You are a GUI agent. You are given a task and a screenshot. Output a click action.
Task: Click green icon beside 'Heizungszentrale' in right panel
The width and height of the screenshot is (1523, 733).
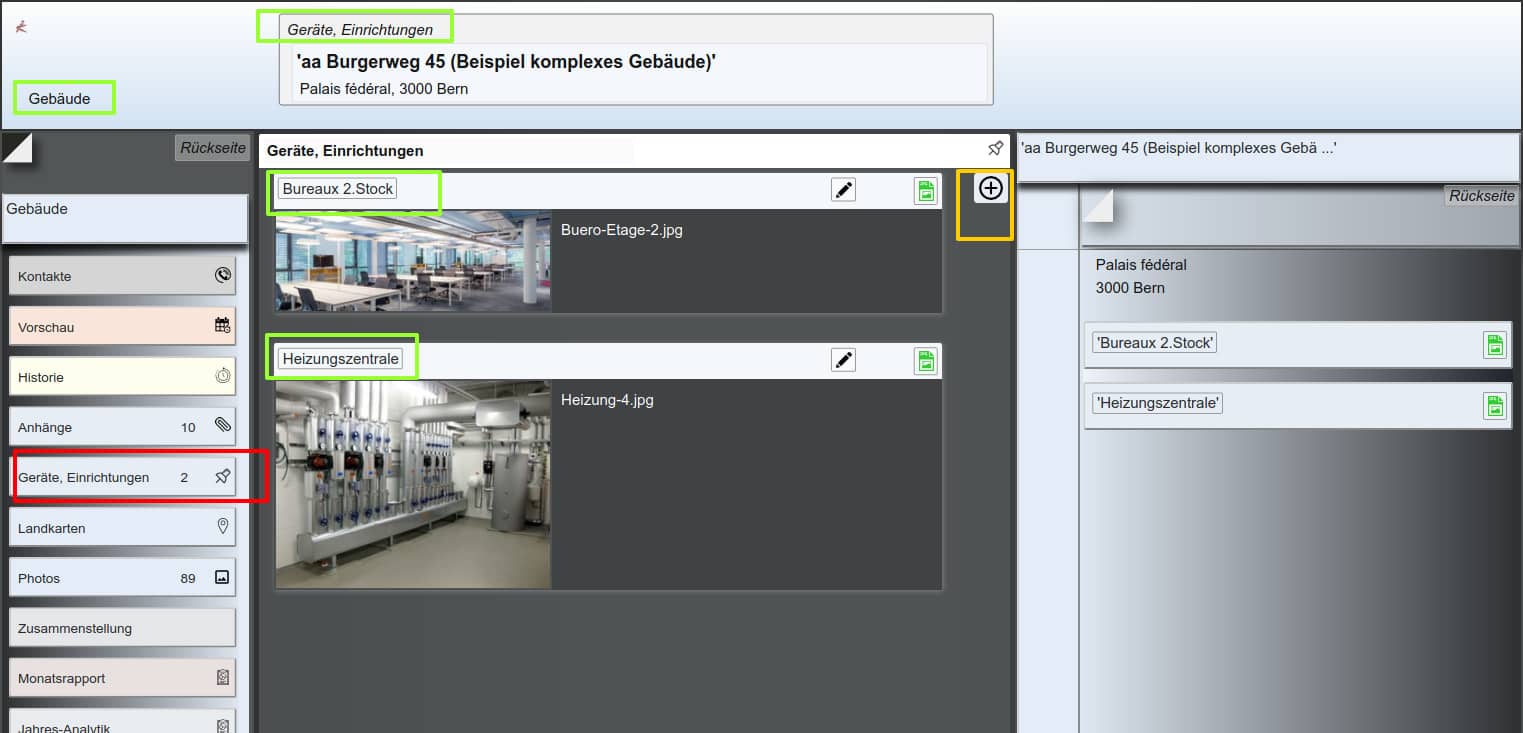[1494, 405]
